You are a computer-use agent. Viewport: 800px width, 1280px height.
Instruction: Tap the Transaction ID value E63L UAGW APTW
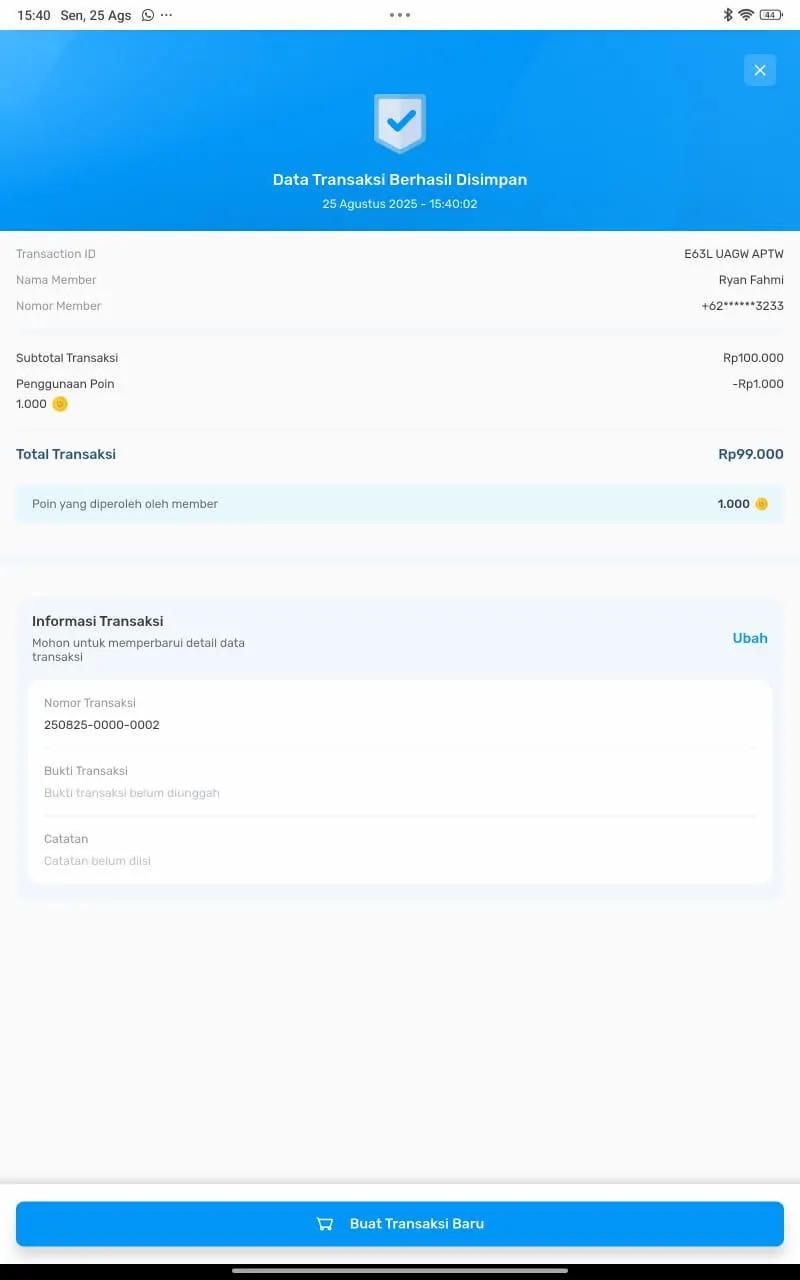(734, 254)
